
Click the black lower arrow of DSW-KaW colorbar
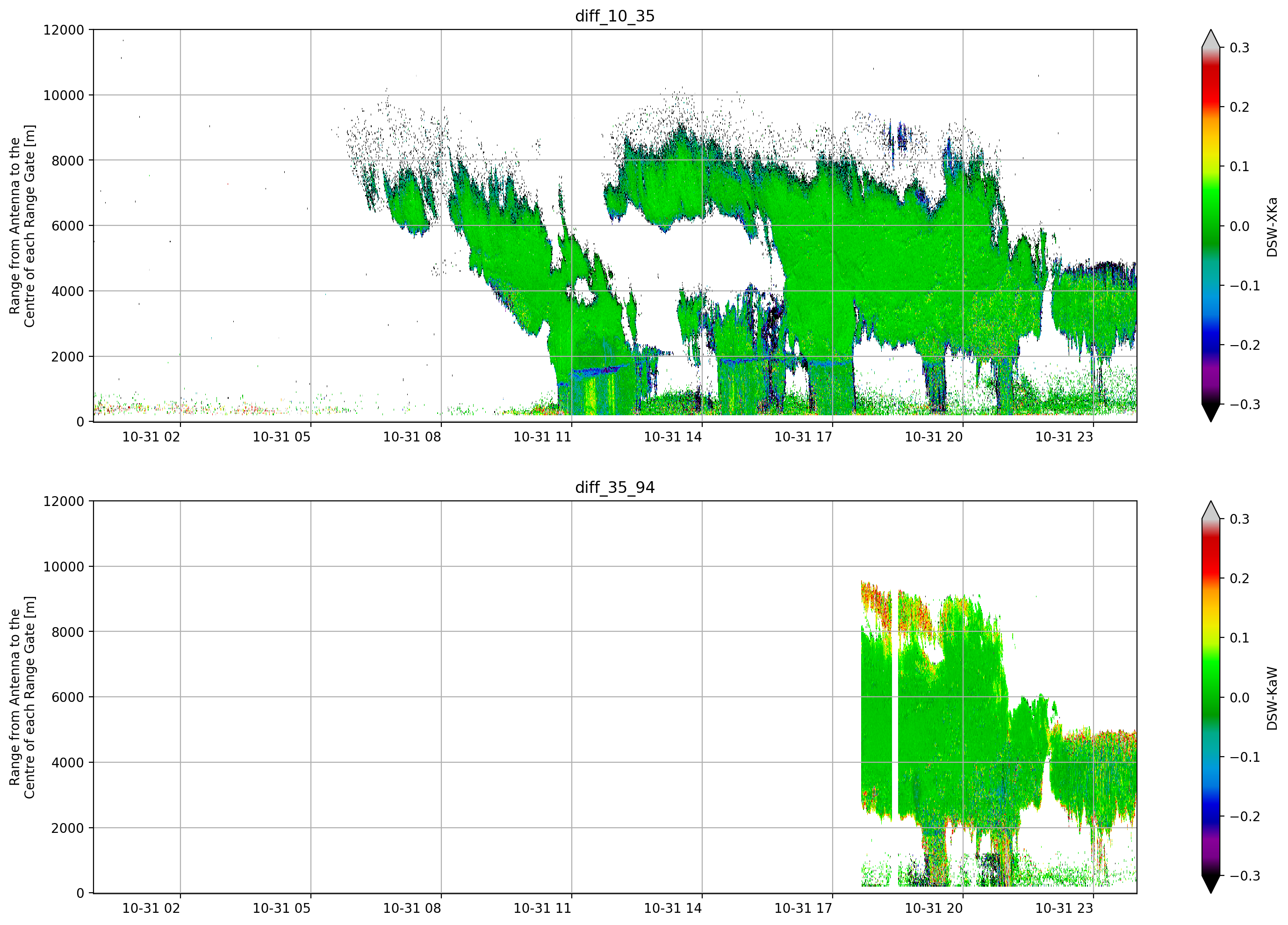tap(1211, 883)
